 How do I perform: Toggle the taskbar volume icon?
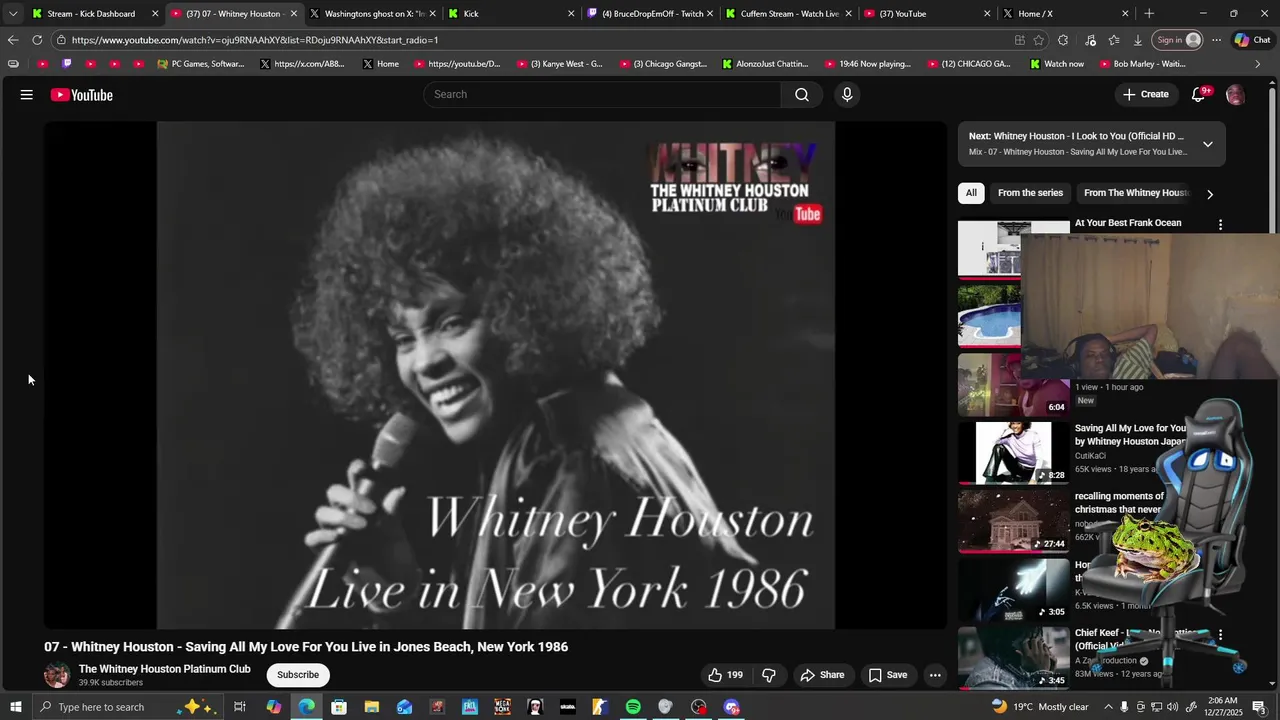1172,707
